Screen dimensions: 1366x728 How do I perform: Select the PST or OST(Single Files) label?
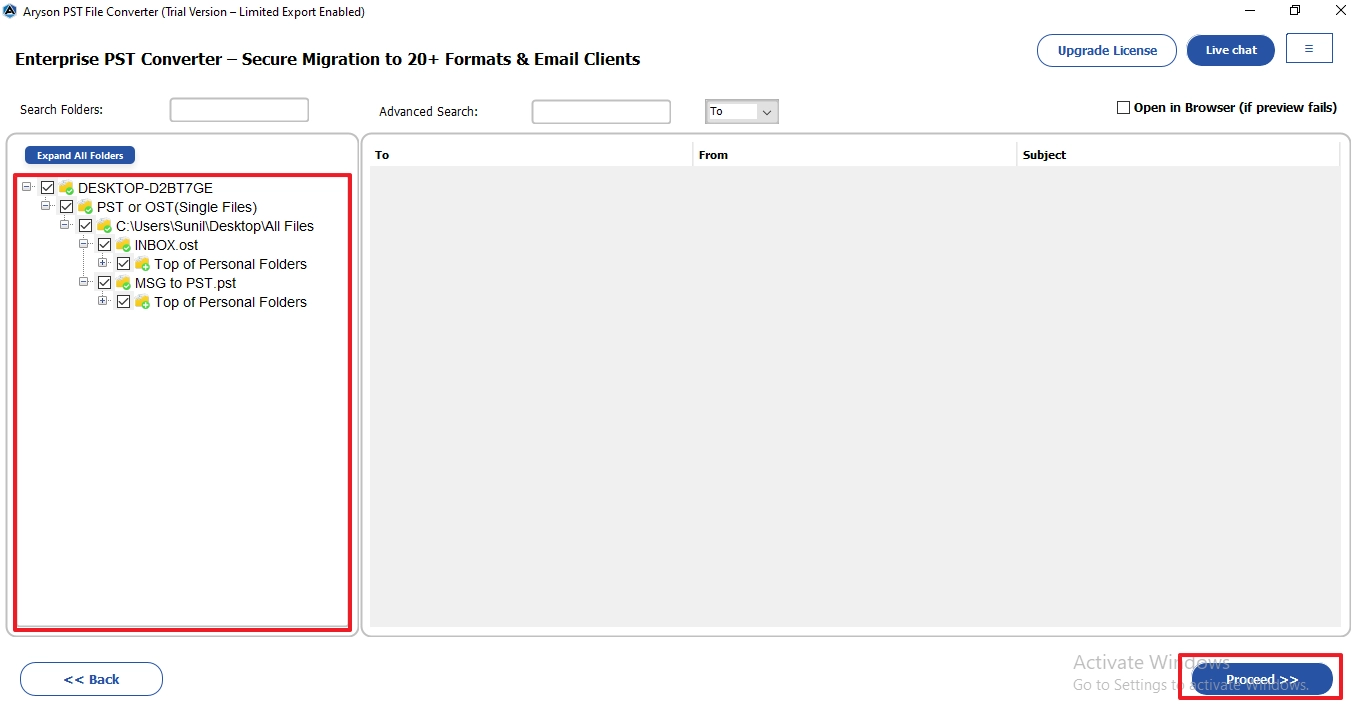tap(177, 207)
